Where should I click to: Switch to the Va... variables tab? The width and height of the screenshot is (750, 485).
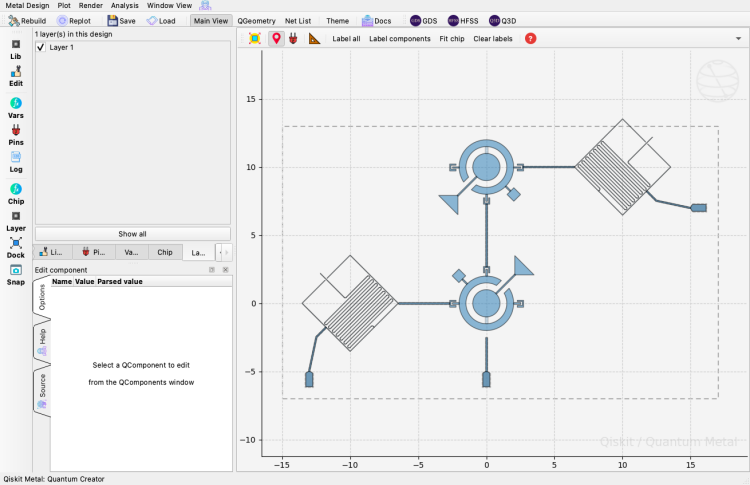coord(132,252)
